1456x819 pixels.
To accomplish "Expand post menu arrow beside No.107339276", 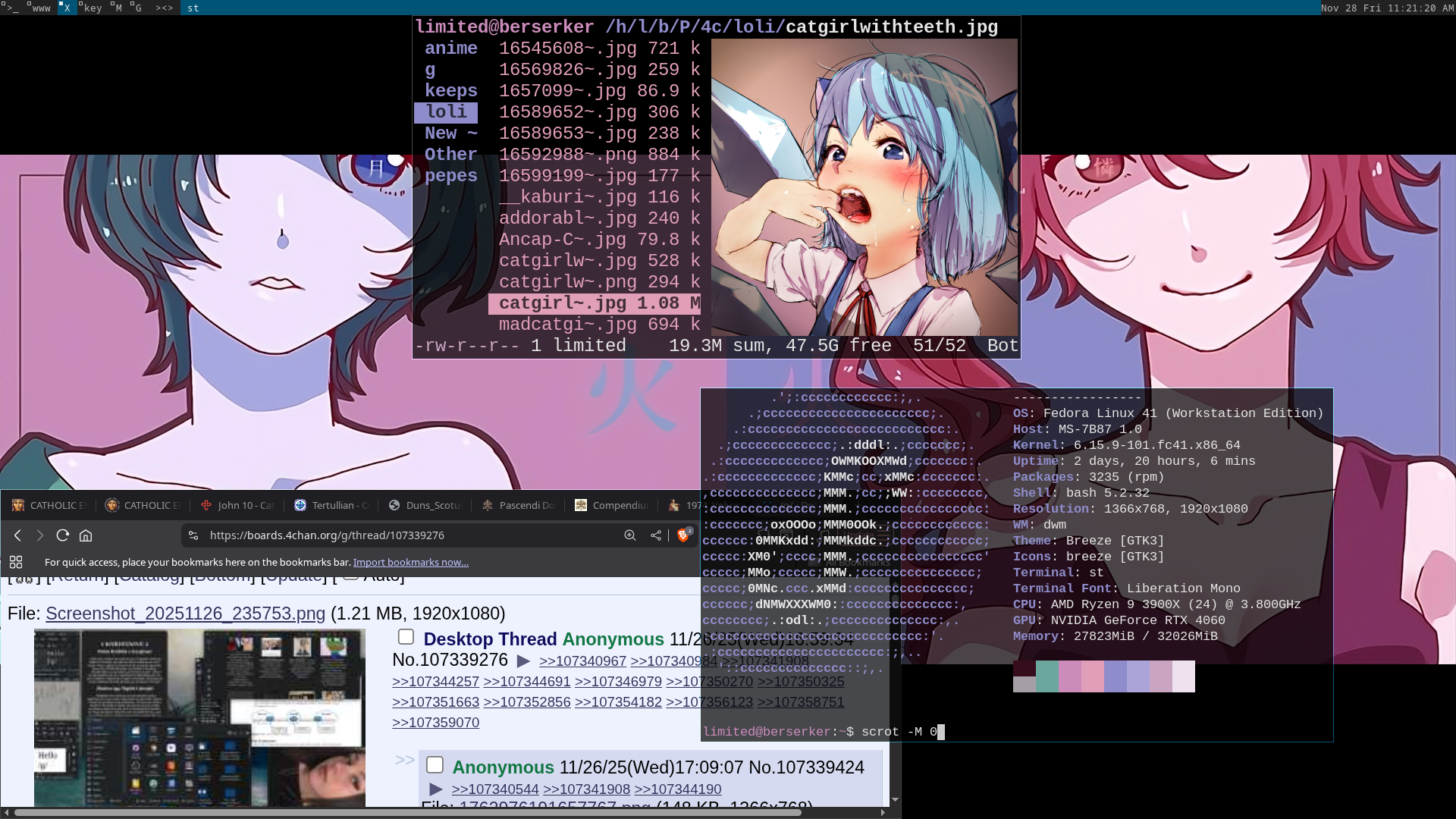I will point(523,661).
